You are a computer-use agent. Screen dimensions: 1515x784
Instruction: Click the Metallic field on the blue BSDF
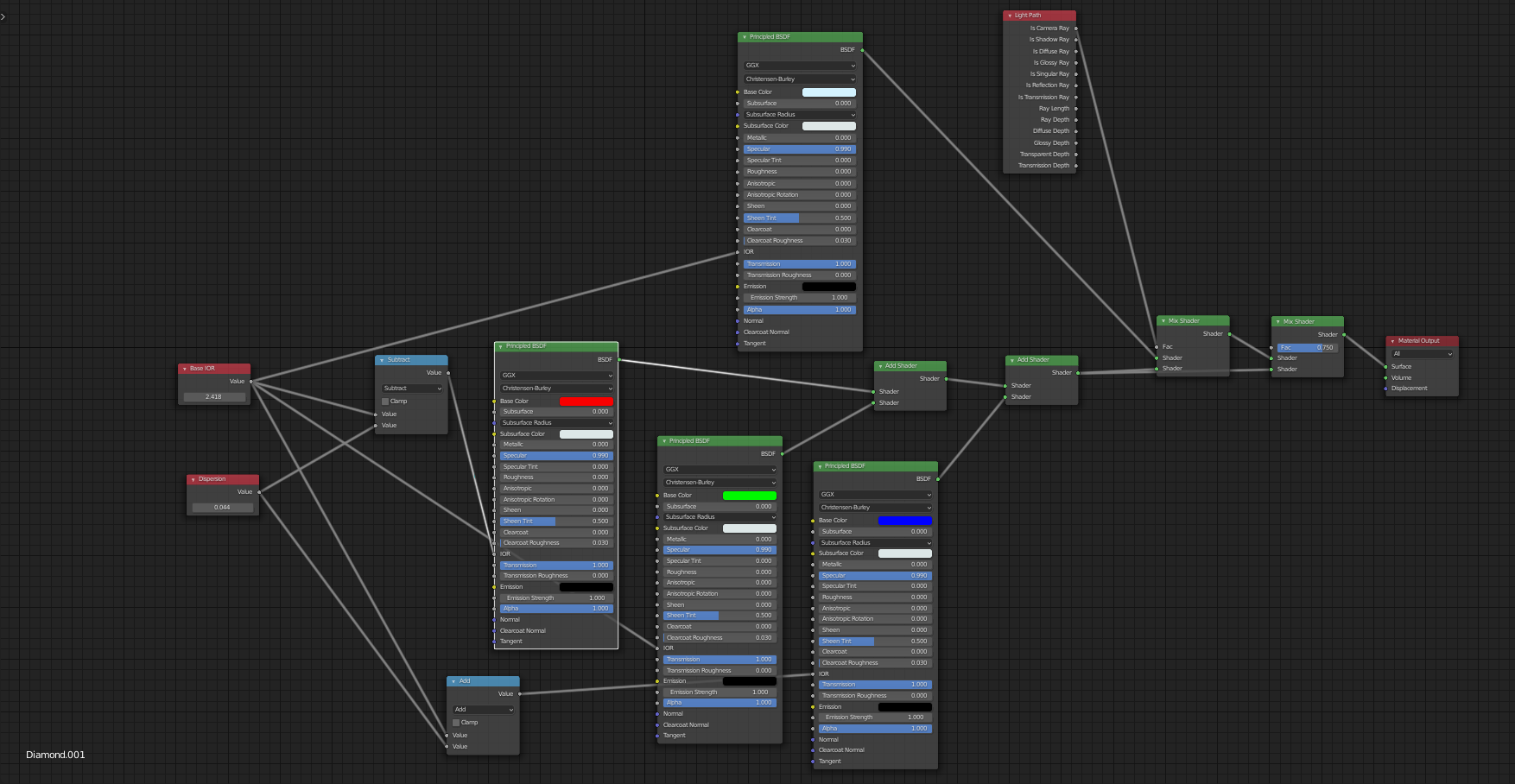point(875,565)
